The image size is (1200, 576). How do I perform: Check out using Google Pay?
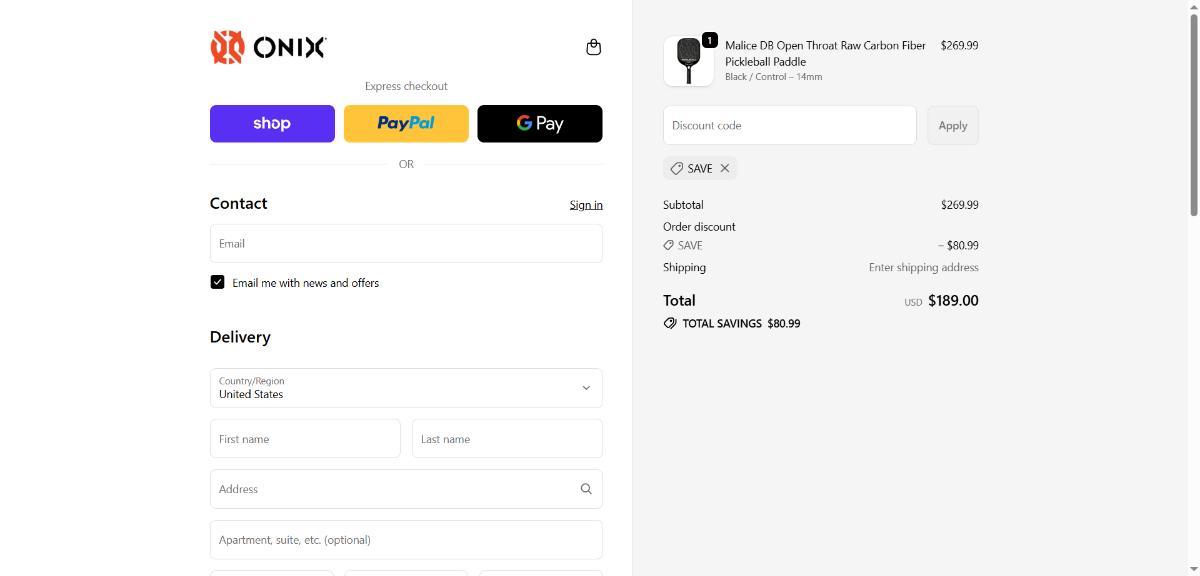pyautogui.click(x=540, y=124)
